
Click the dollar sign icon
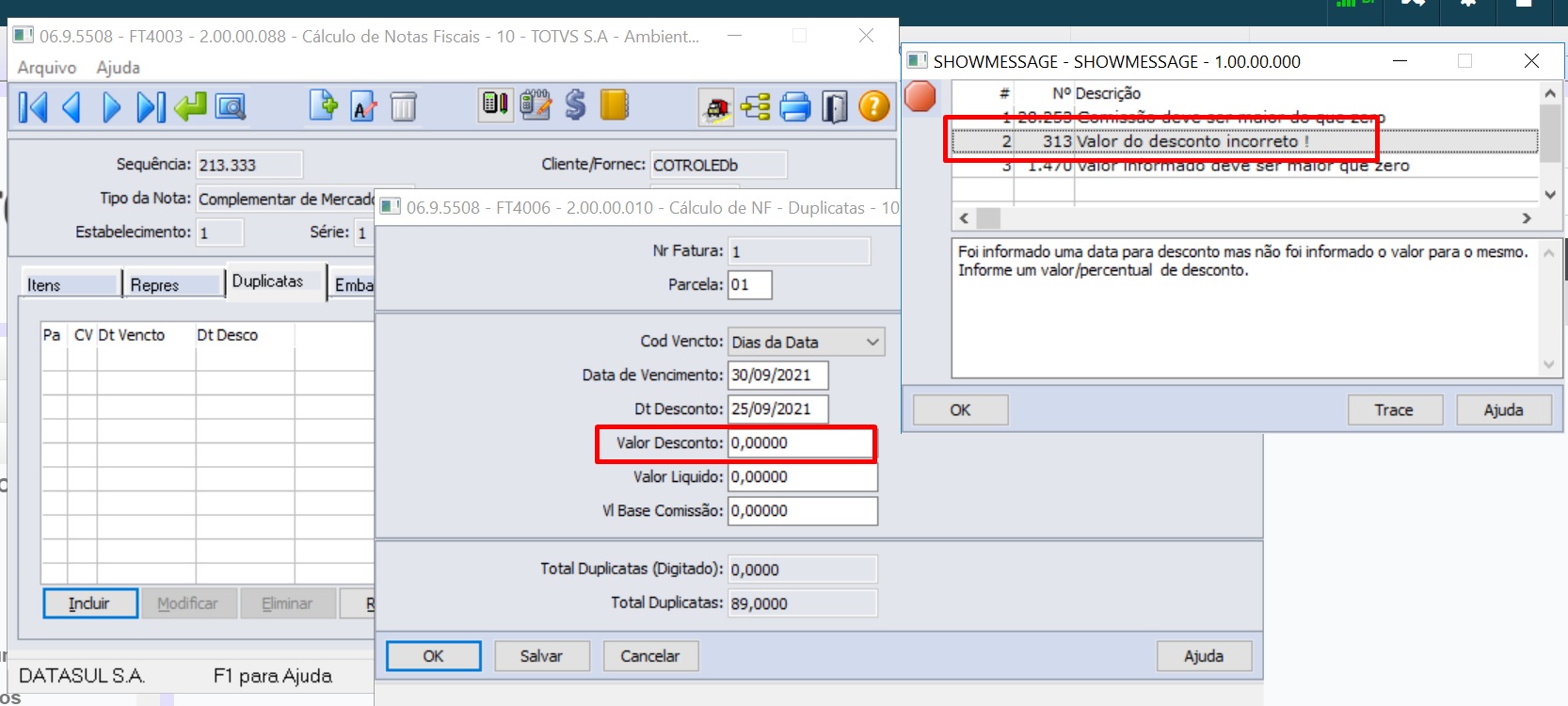click(575, 104)
